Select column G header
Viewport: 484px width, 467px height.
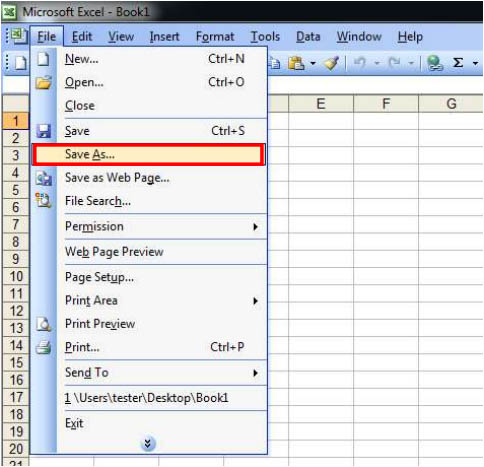pyautogui.click(x=451, y=104)
